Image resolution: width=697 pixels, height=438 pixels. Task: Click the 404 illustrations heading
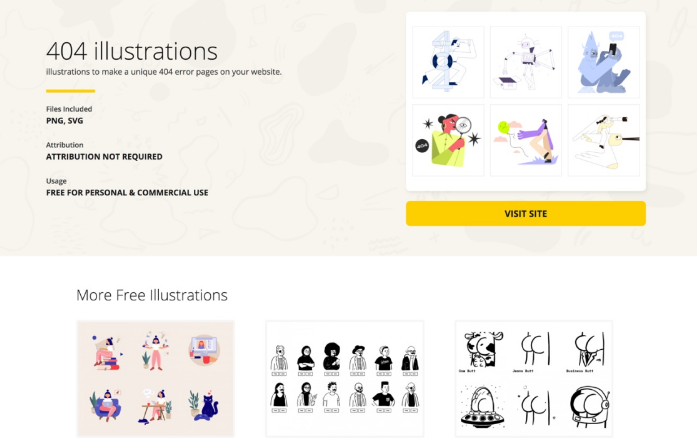coord(132,51)
